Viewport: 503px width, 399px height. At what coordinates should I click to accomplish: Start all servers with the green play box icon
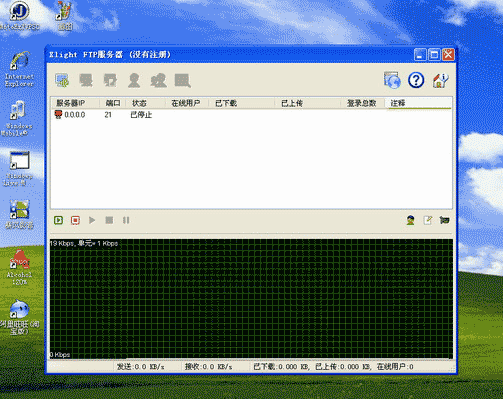(x=59, y=220)
